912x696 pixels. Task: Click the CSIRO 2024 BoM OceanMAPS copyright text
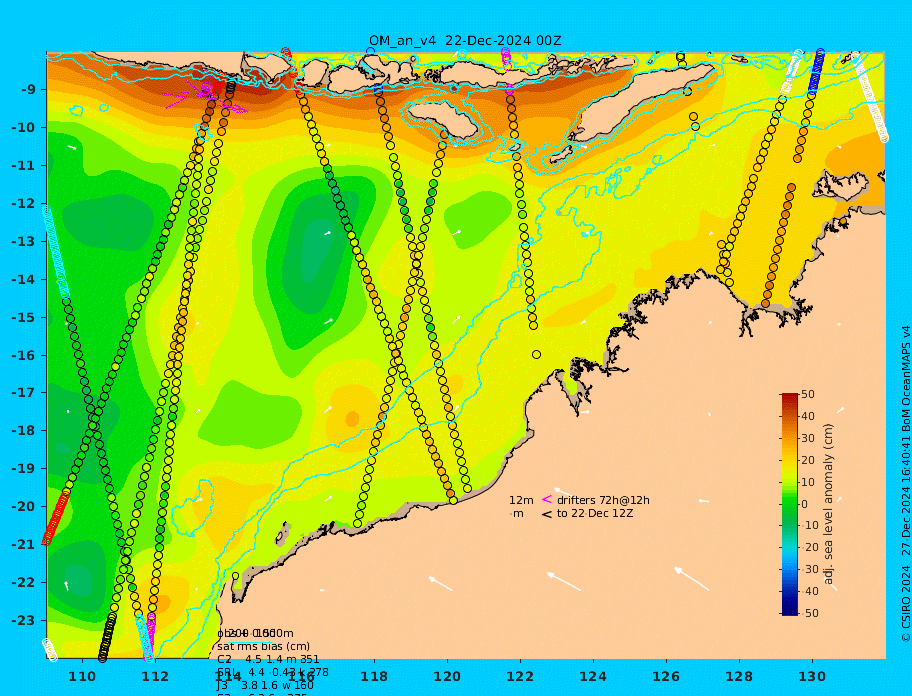point(906,484)
